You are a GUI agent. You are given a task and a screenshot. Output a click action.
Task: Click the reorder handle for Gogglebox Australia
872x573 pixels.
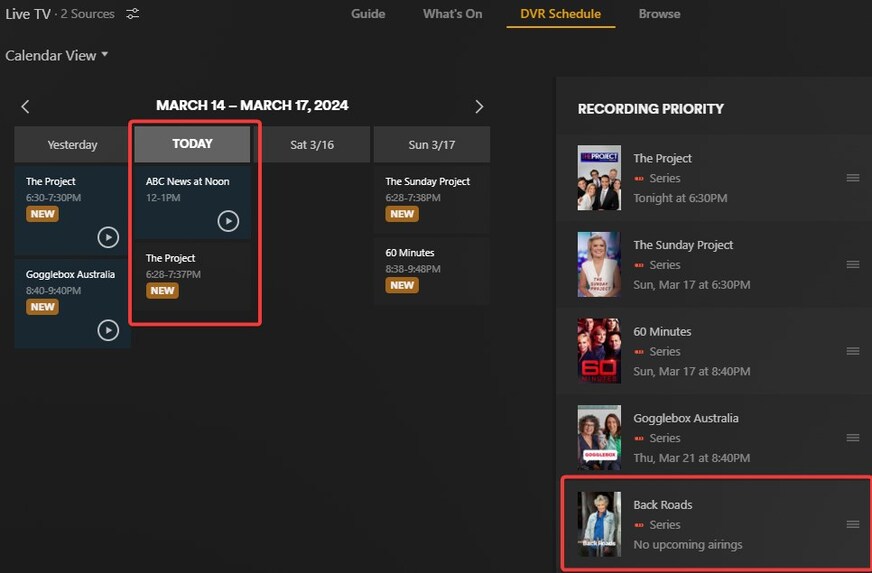click(x=853, y=438)
